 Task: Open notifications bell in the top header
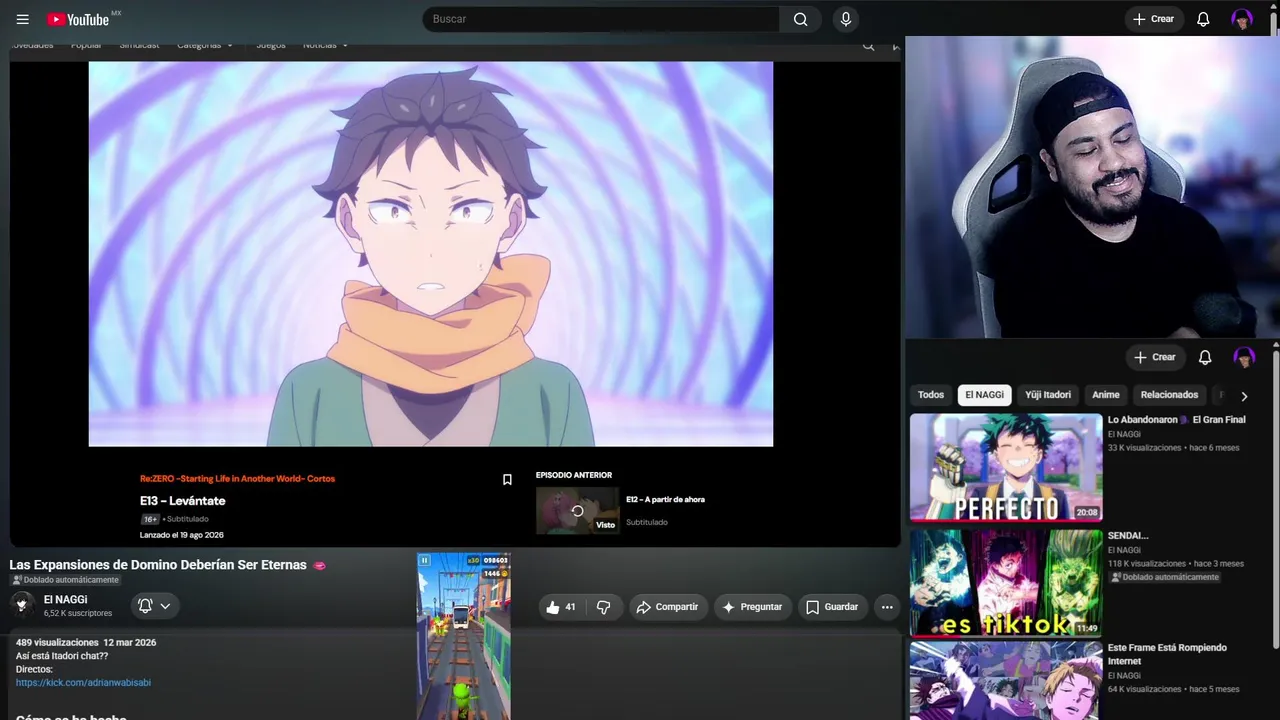point(1204,19)
